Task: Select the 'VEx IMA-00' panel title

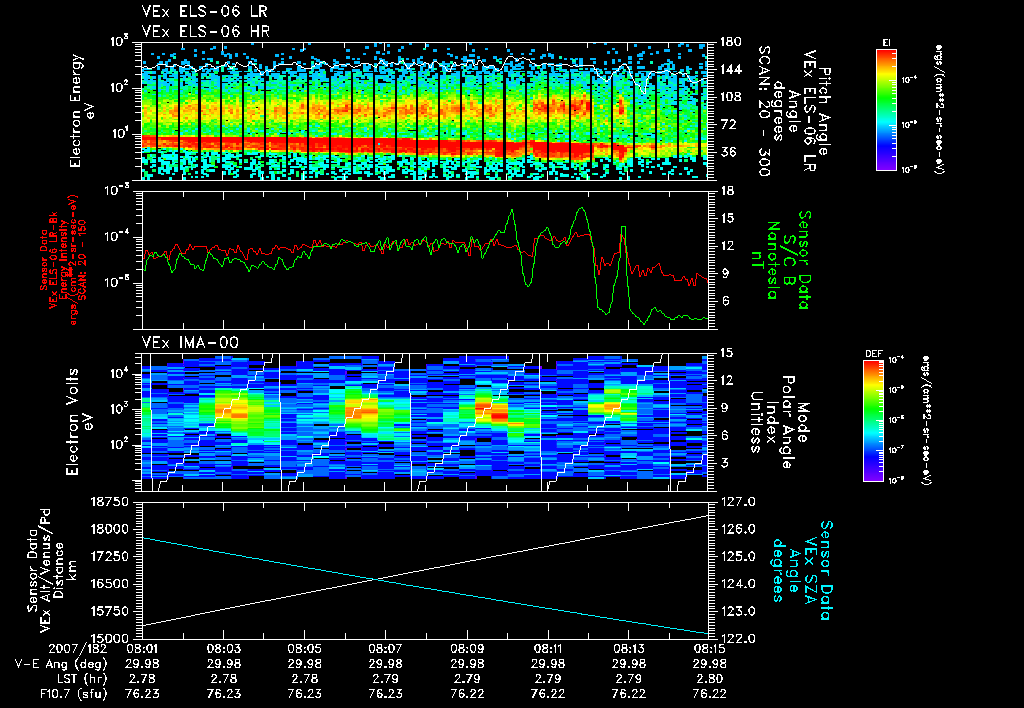Action: (x=190, y=342)
